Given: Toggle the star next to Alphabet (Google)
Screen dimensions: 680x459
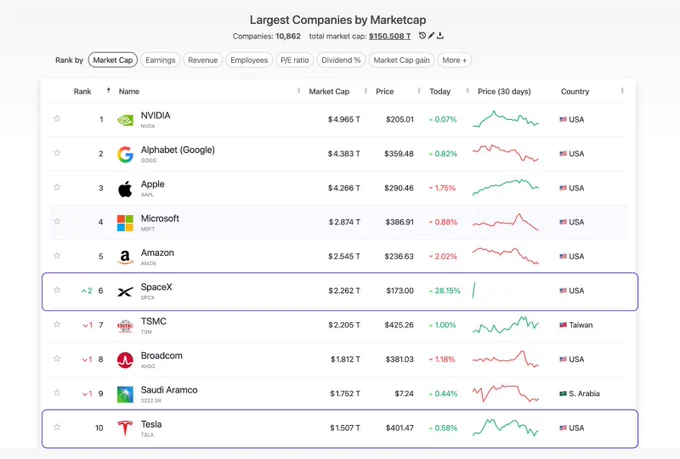Looking at the screenshot, I should 57,153.
